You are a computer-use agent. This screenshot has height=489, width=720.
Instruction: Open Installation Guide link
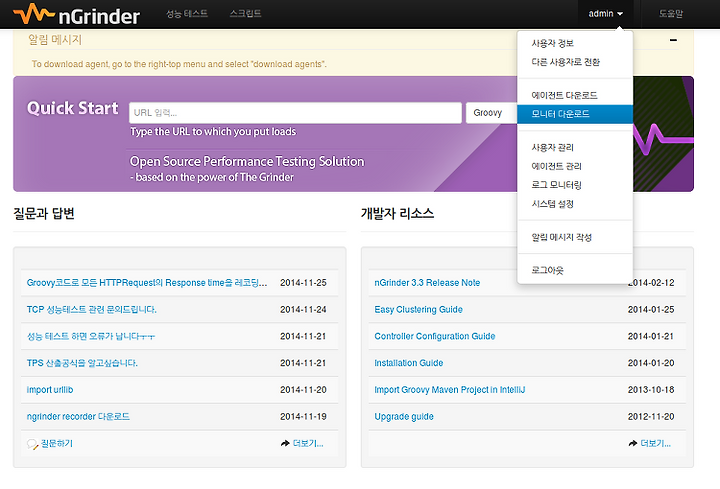409,363
